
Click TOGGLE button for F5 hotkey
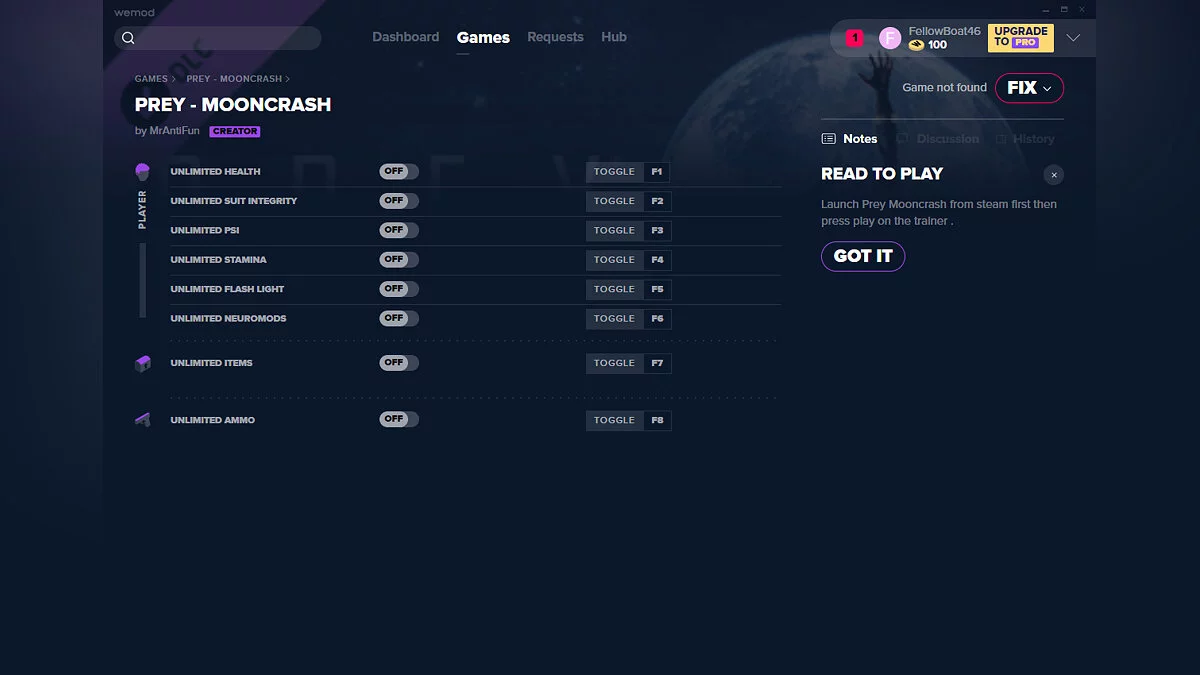click(x=614, y=289)
